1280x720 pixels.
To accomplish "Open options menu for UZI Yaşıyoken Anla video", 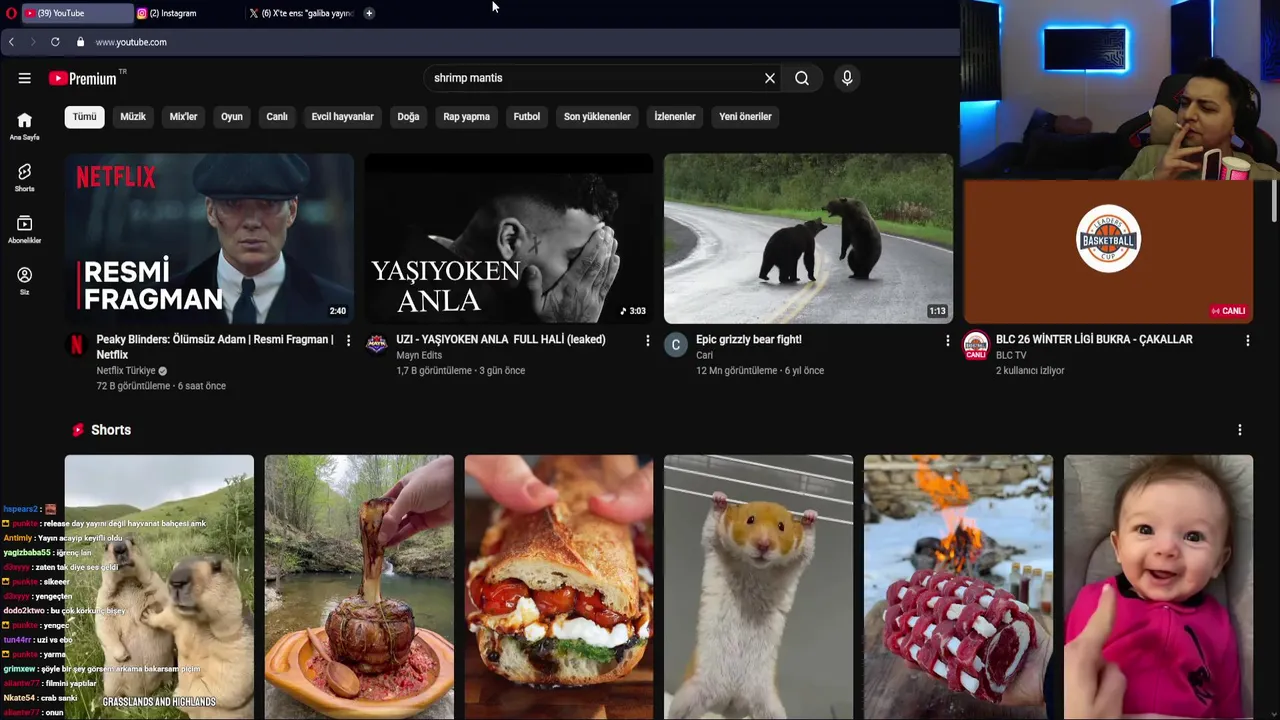I will click(647, 341).
